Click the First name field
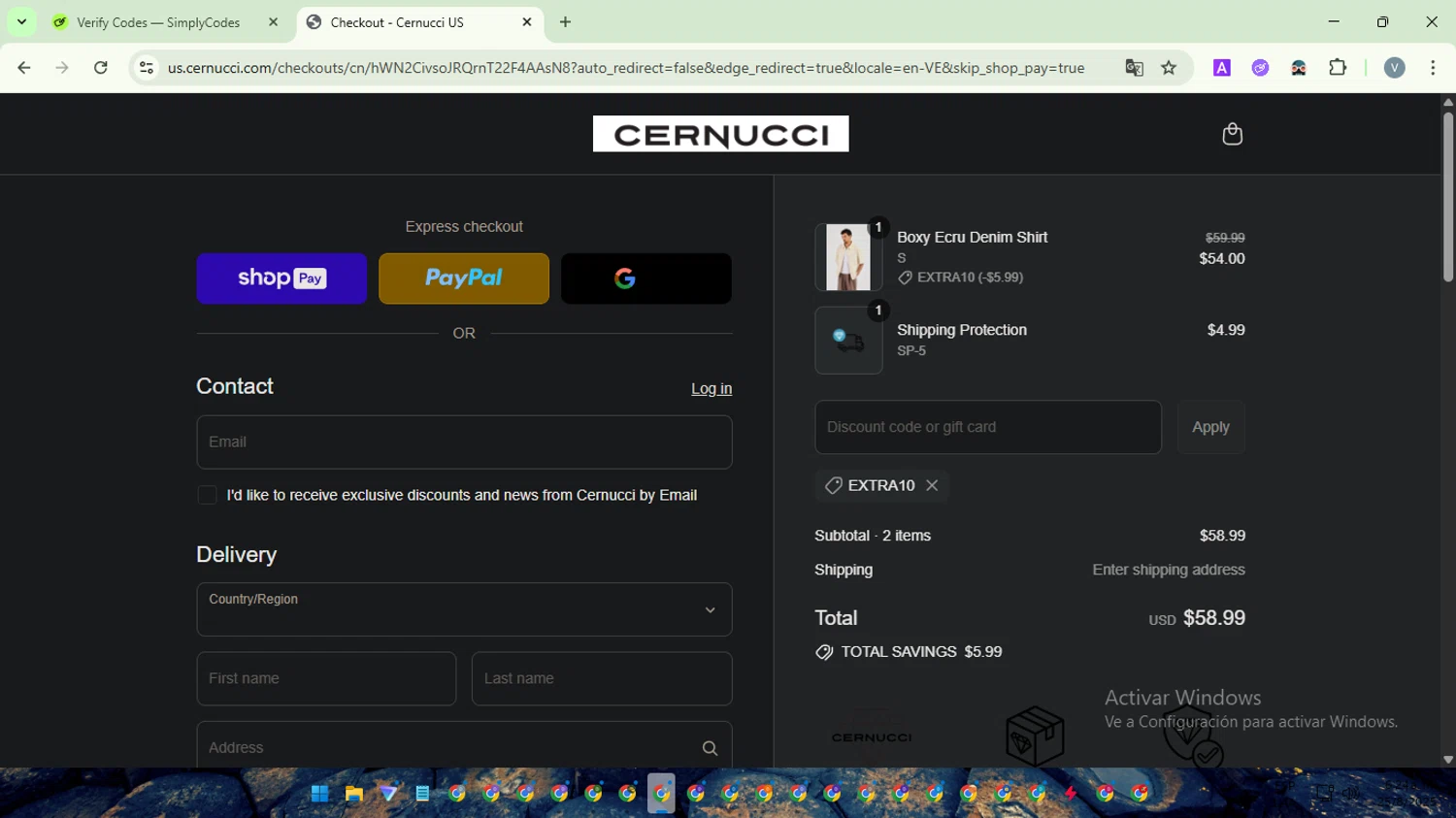The image size is (1456, 818). pyautogui.click(x=326, y=678)
